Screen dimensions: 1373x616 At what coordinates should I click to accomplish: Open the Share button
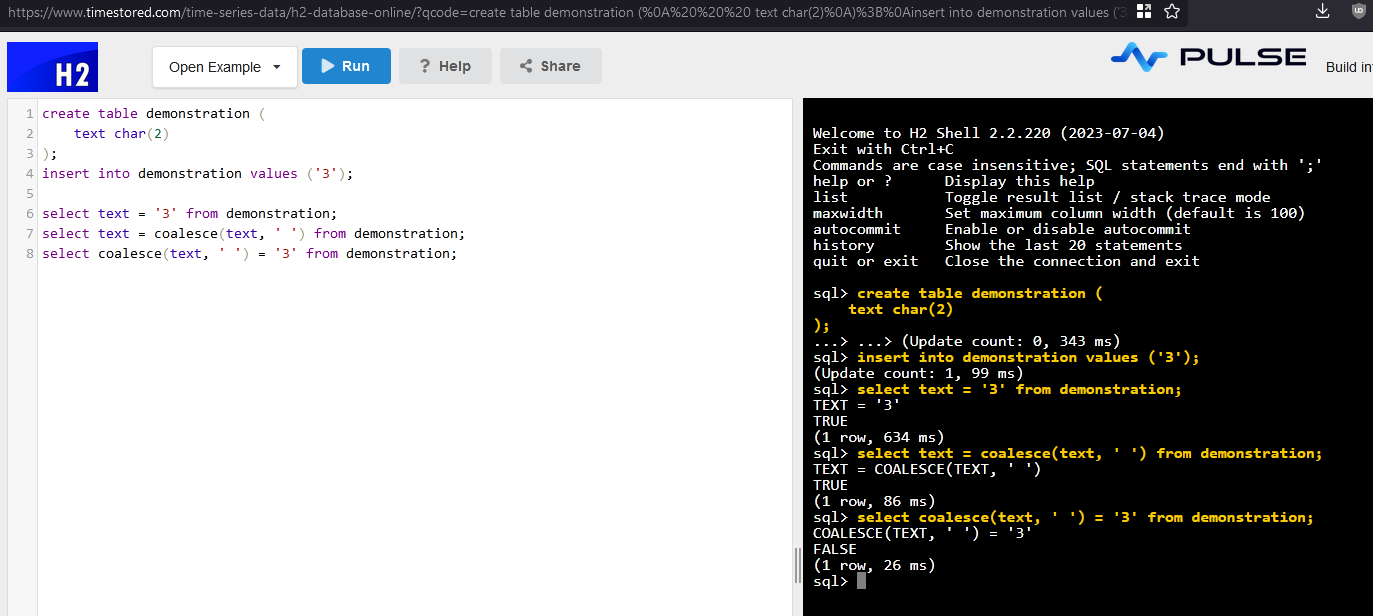[550, 66]
